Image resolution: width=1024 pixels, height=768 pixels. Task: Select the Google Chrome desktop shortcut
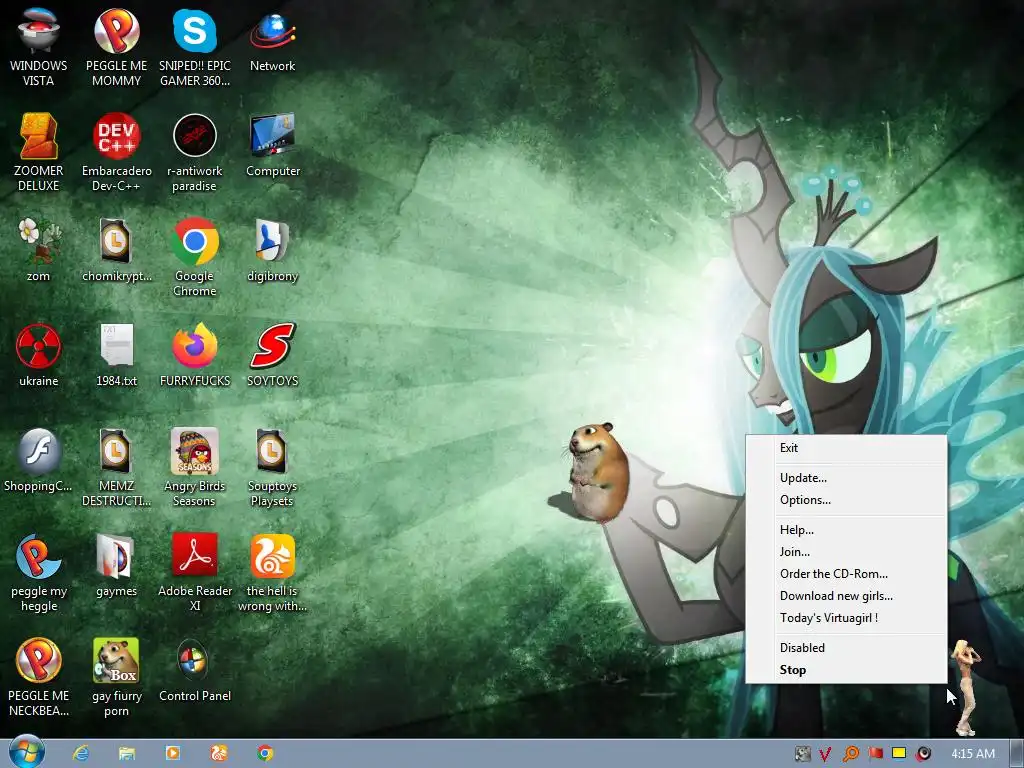tap(195, 257)
